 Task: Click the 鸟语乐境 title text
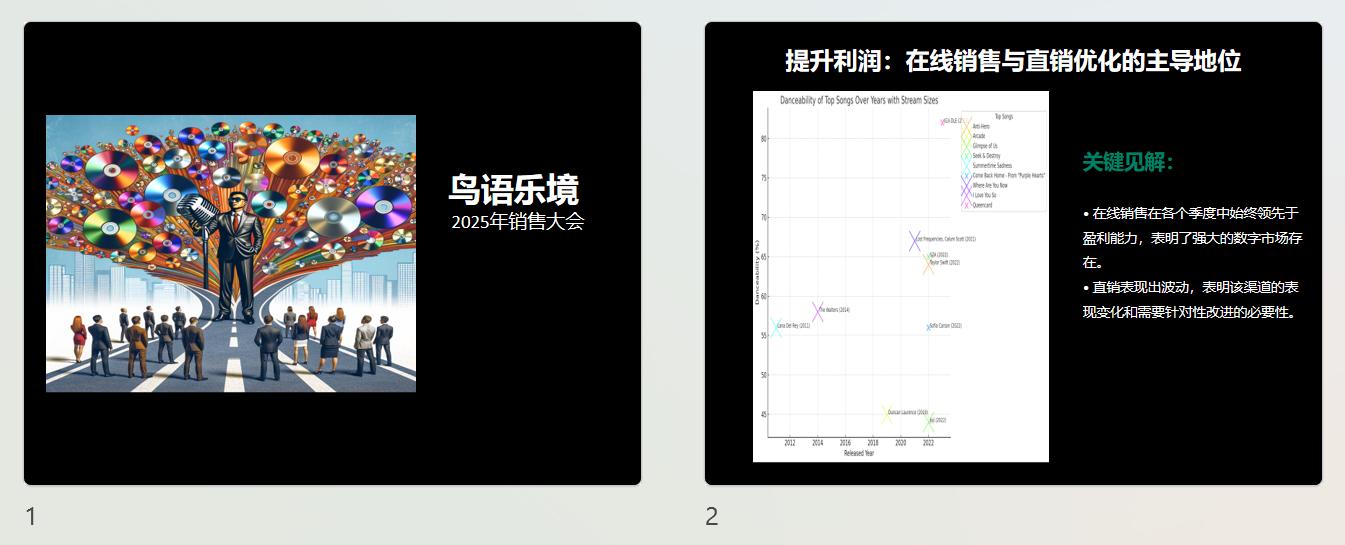pos(513,189)
